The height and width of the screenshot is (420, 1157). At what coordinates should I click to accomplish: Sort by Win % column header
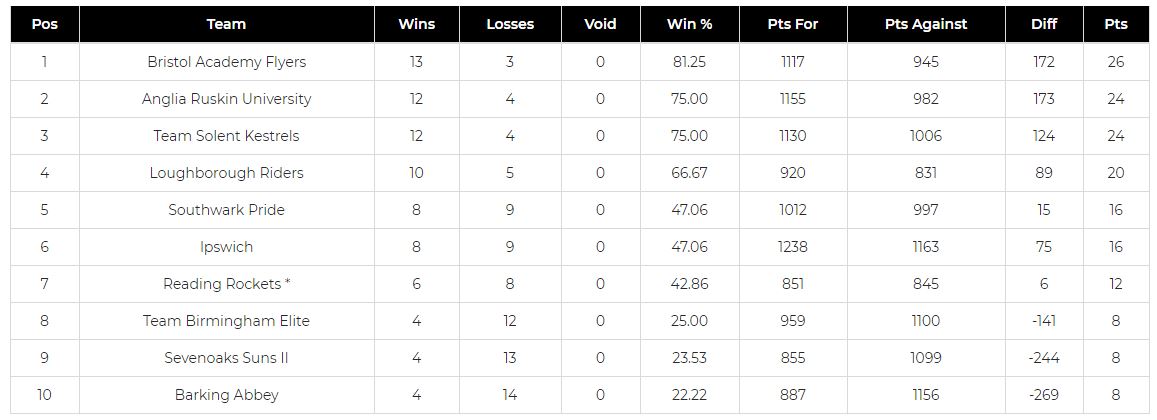point(690,24)
